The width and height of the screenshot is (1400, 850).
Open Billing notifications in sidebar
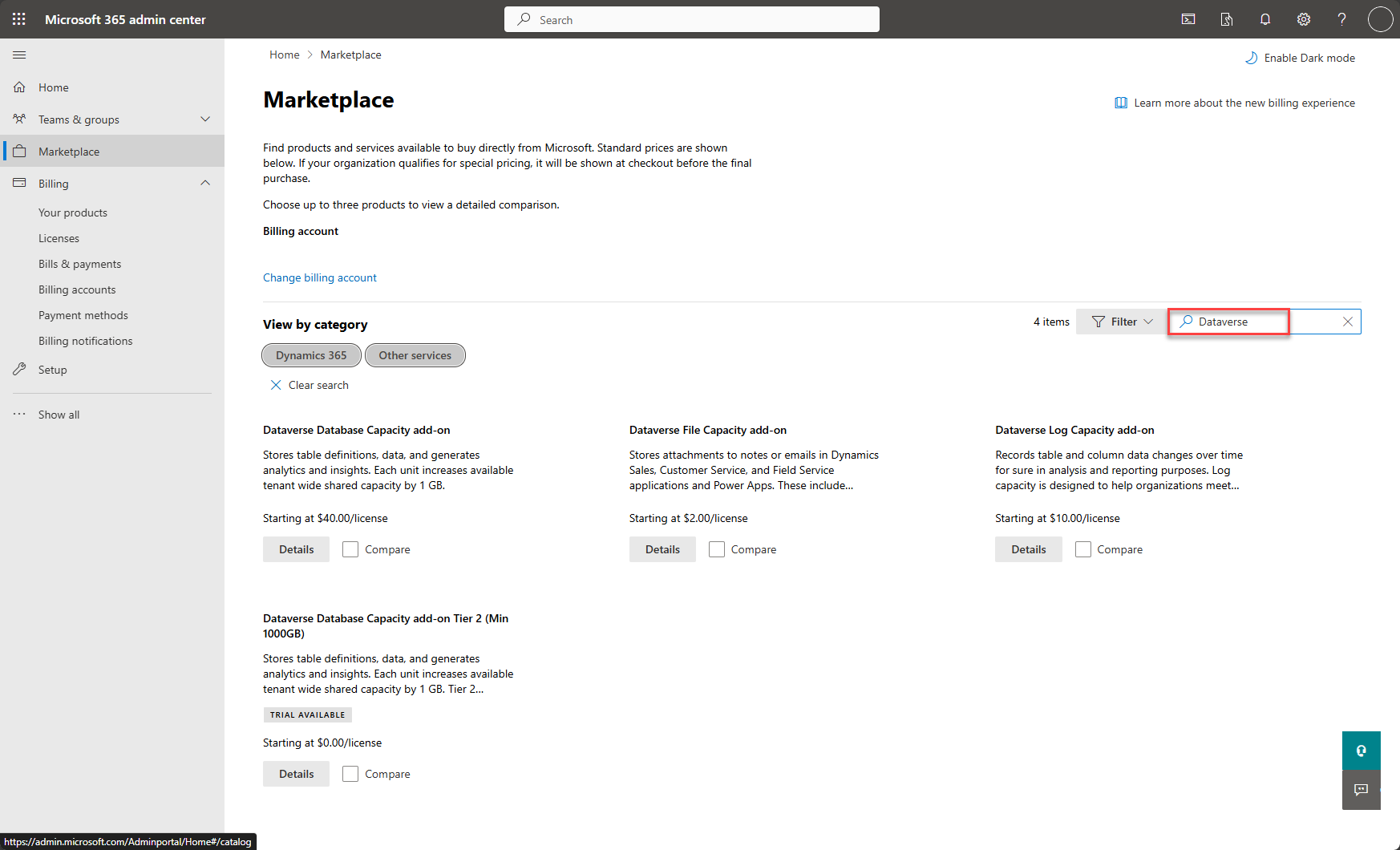click(86, 341)
